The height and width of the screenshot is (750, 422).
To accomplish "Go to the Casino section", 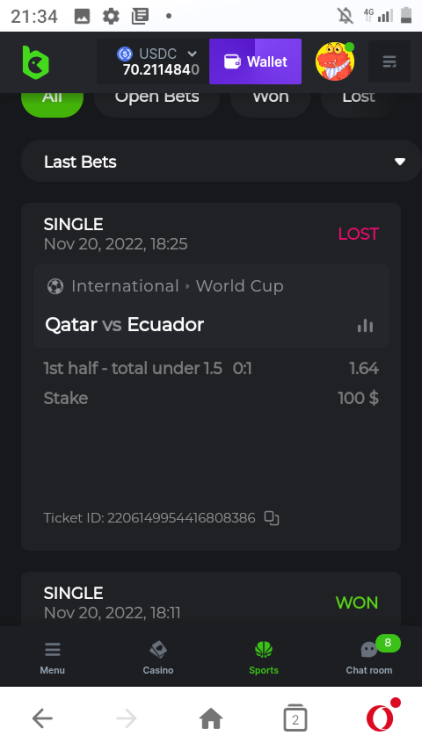I will pos(158,658).
